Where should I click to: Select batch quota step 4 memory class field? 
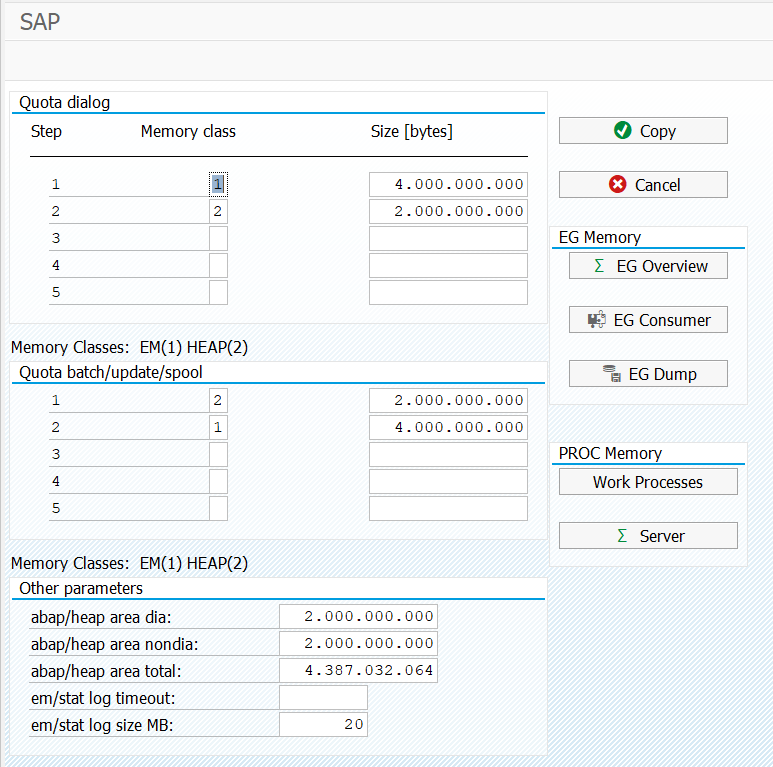[x=218, y=482]
